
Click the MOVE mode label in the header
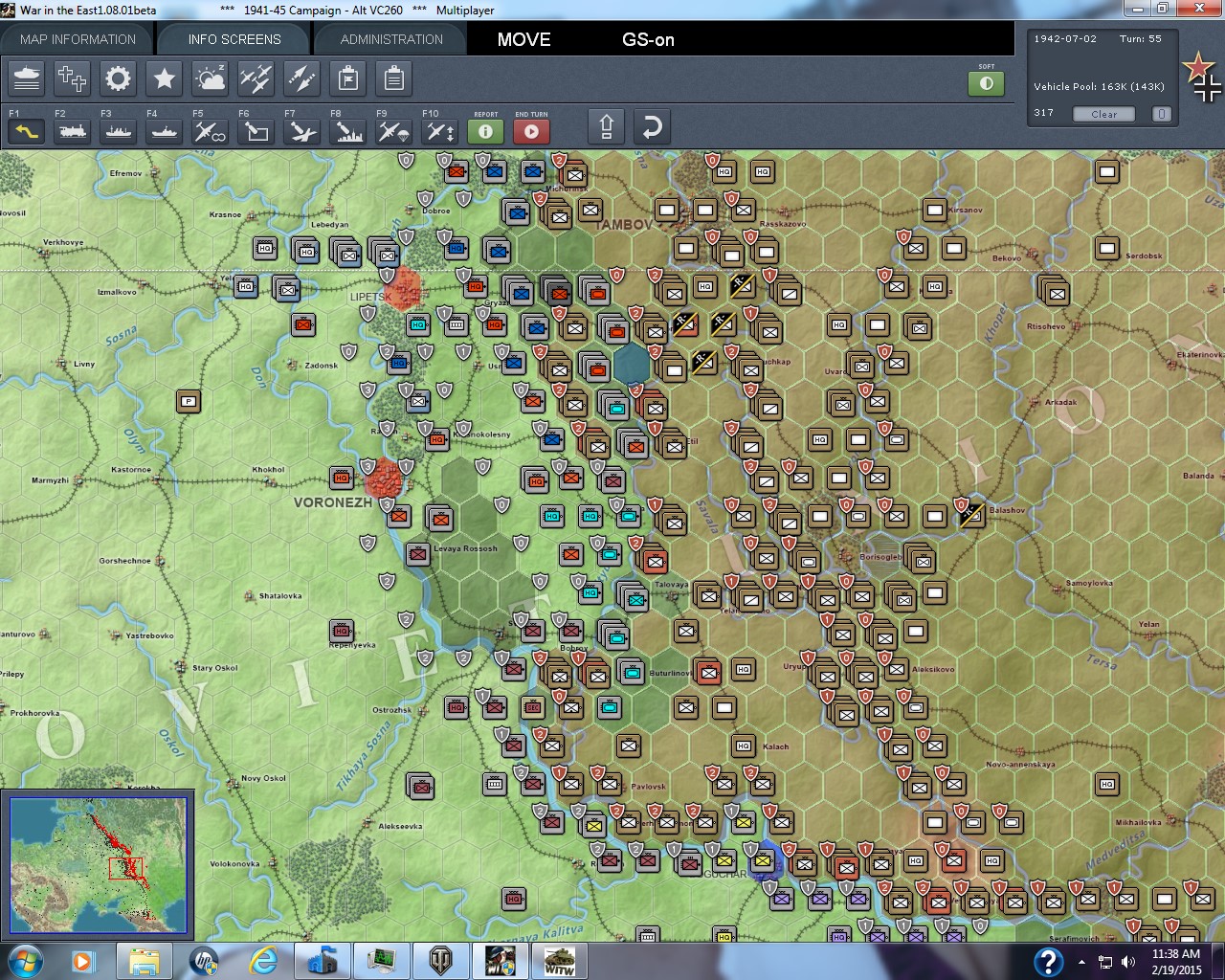click(x=524, y=39)
